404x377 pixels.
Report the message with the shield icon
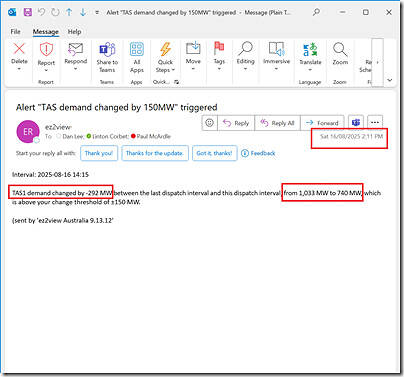coord(46,49)
